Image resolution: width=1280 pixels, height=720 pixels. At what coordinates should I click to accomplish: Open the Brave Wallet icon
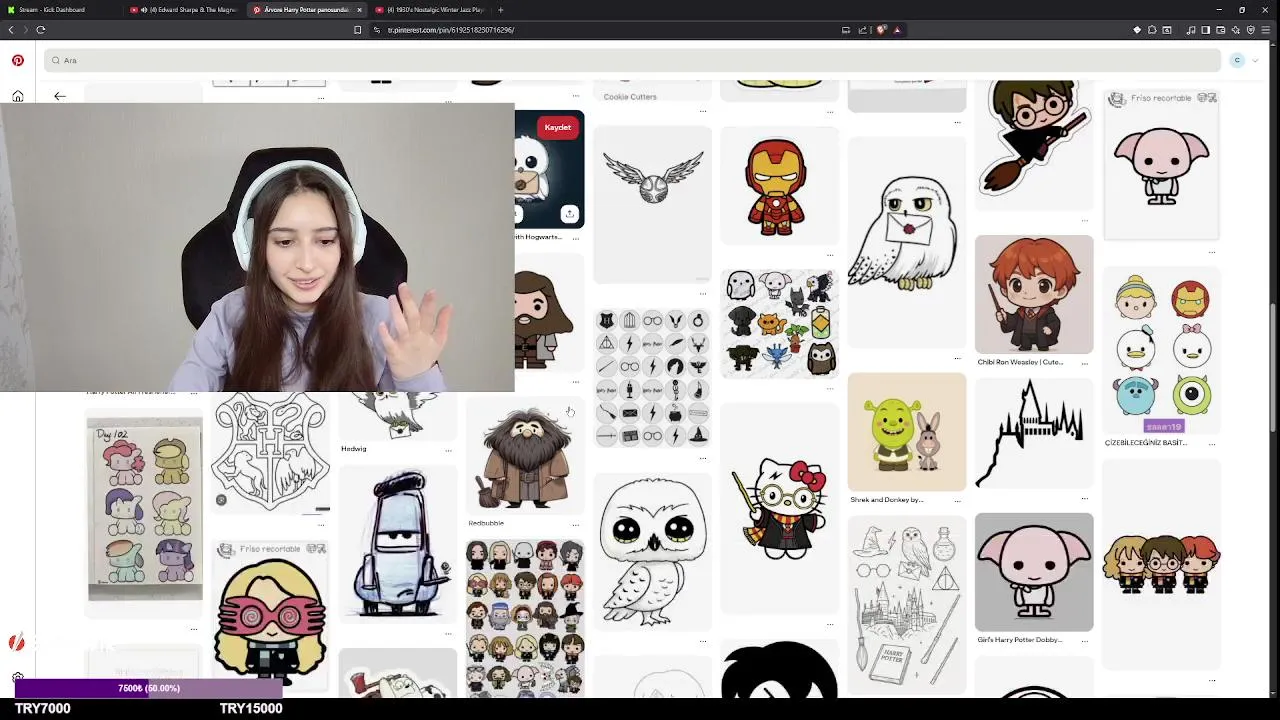[x=1221, y=30]
